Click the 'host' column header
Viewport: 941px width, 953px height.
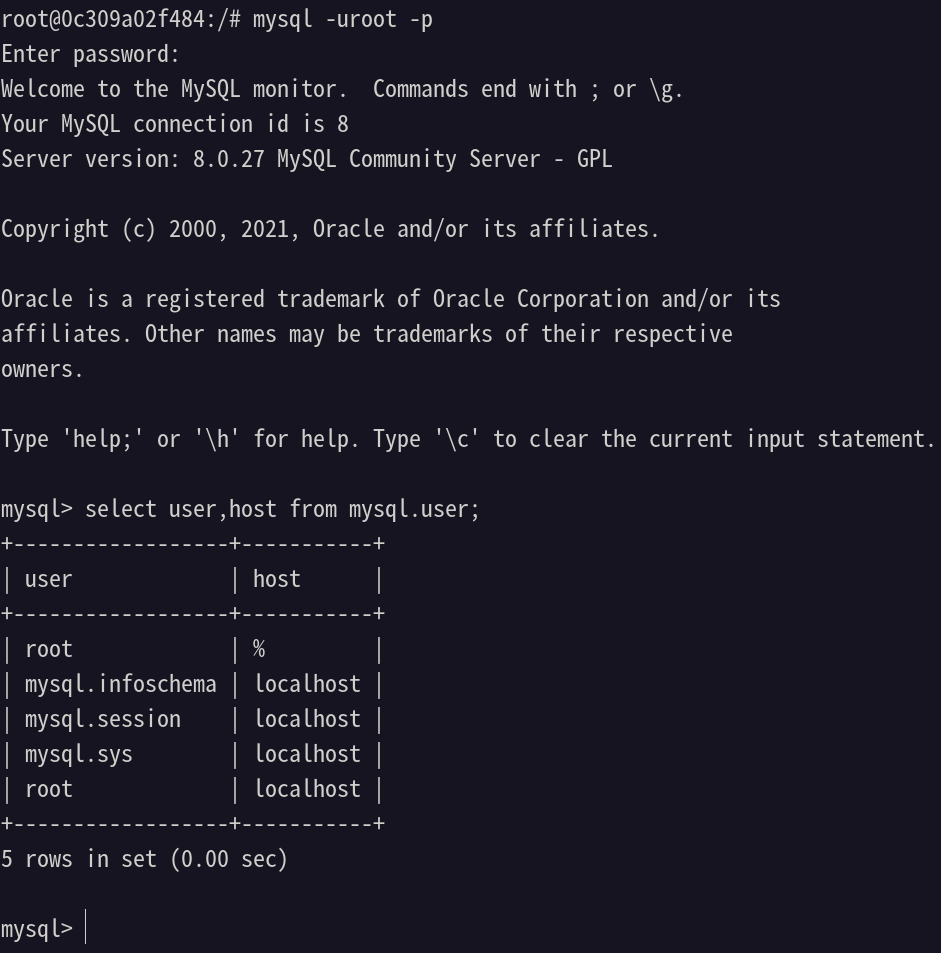(x=277, y=579)
